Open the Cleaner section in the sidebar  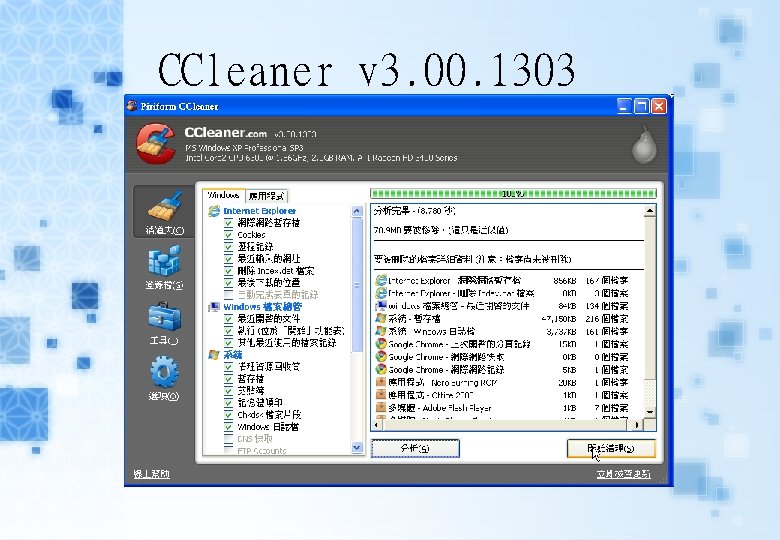pos(164,212)
